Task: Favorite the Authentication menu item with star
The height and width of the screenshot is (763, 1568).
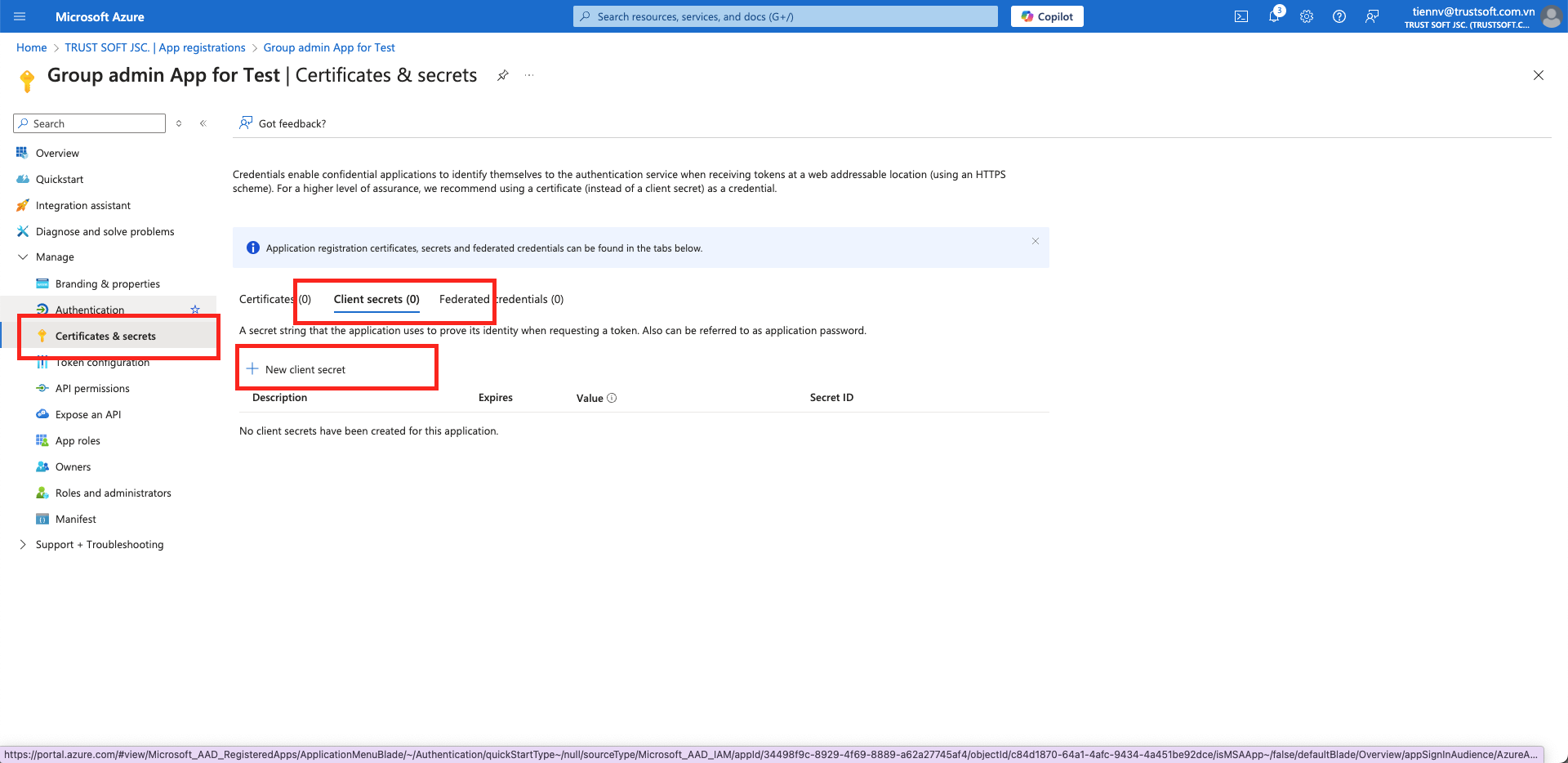Action: click(x=195, y=310)
